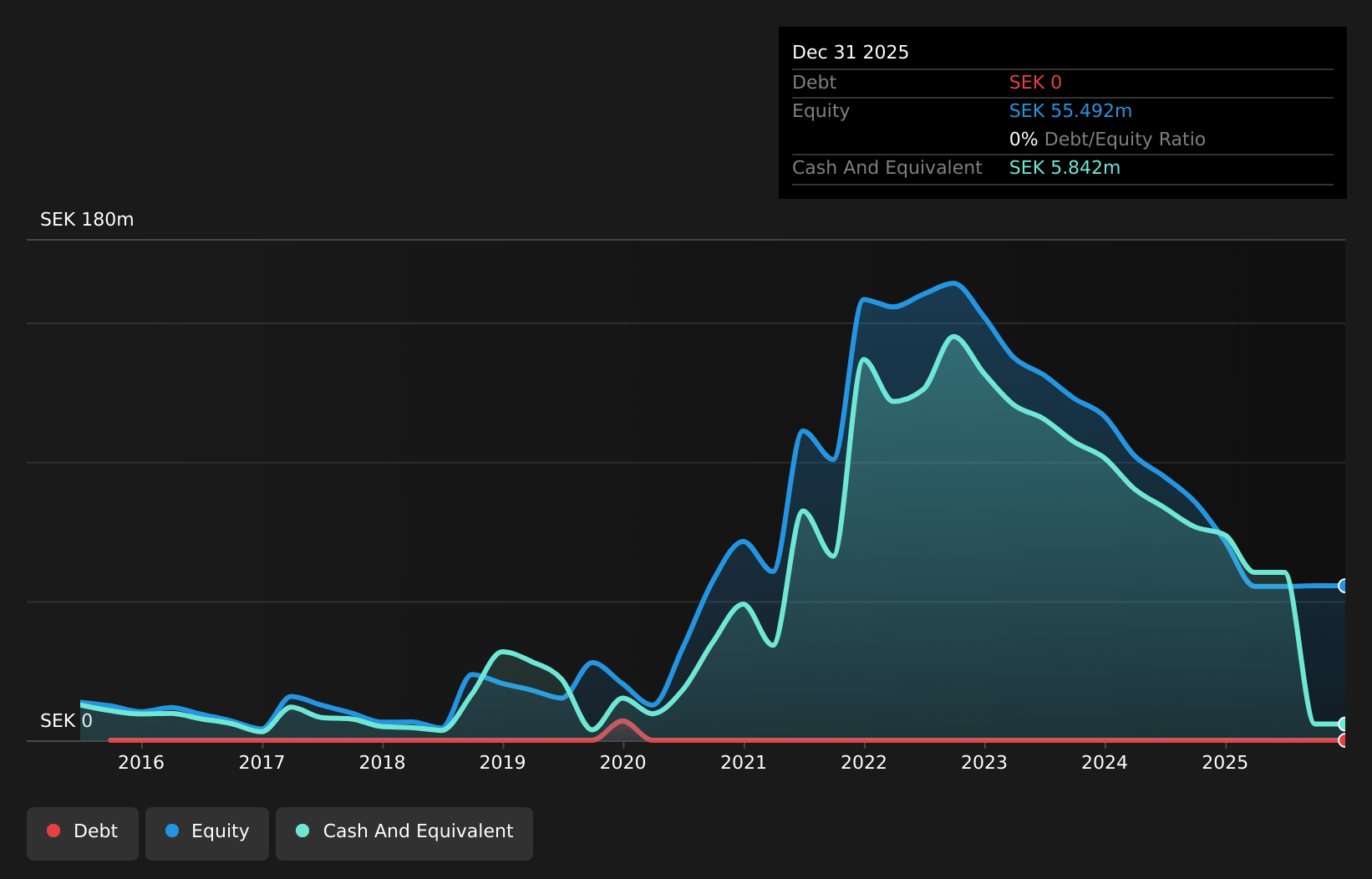The width and height of the screenshot is (1372, 879).
Task: Toggle the Equity series legend button
Action: pyautogui.click(x=207, y=833)
